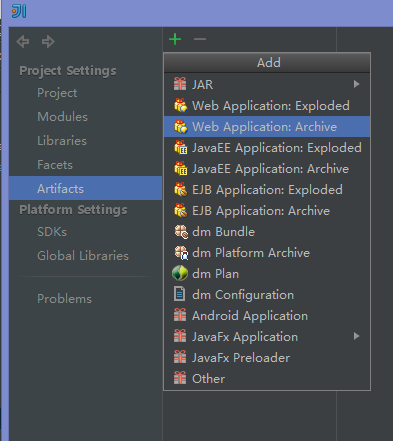This screenshot has width=393, height=441.
Task: Click the green plus Add artifact icon
Action: 175,39
